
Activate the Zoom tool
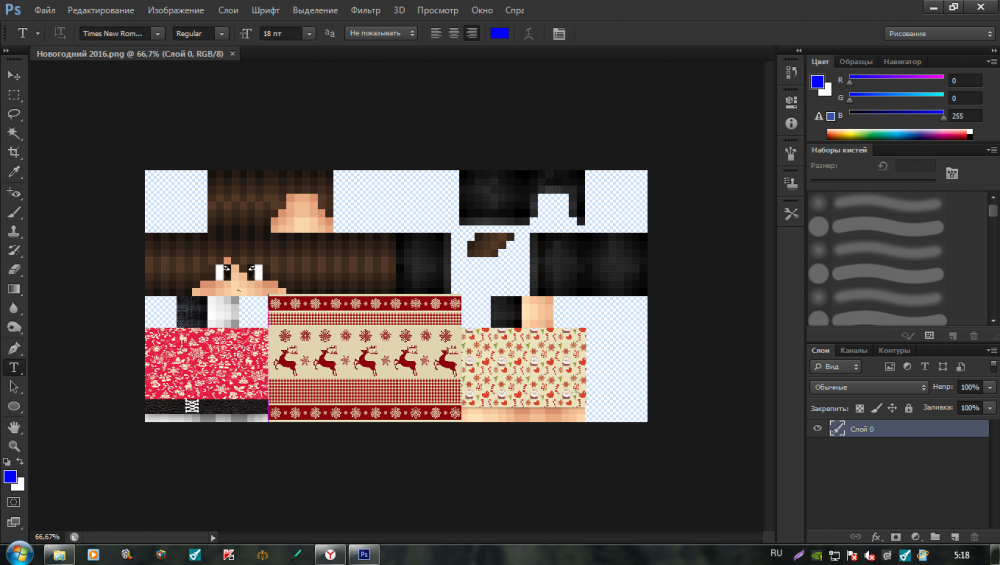(14, 445)
